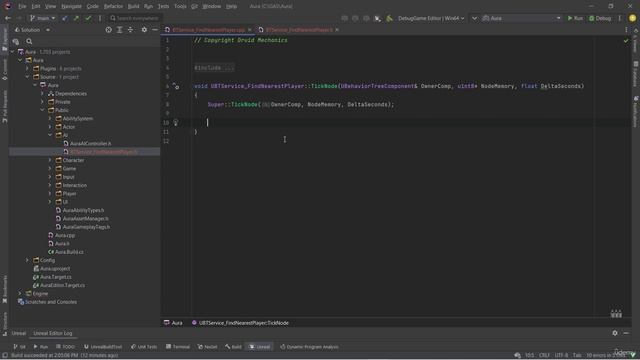Click Select Opened File target icon
640x360 pixels.
pyautogui.click(x=108, y=30)
